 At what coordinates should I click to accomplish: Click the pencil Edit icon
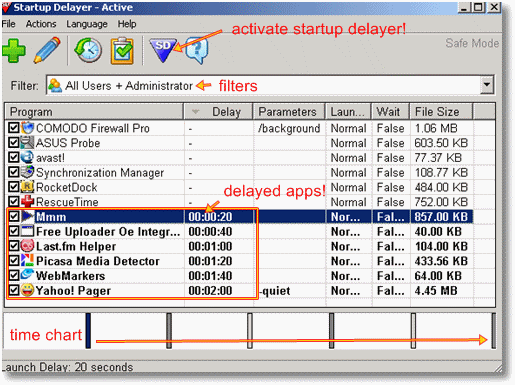coord(47,50)
